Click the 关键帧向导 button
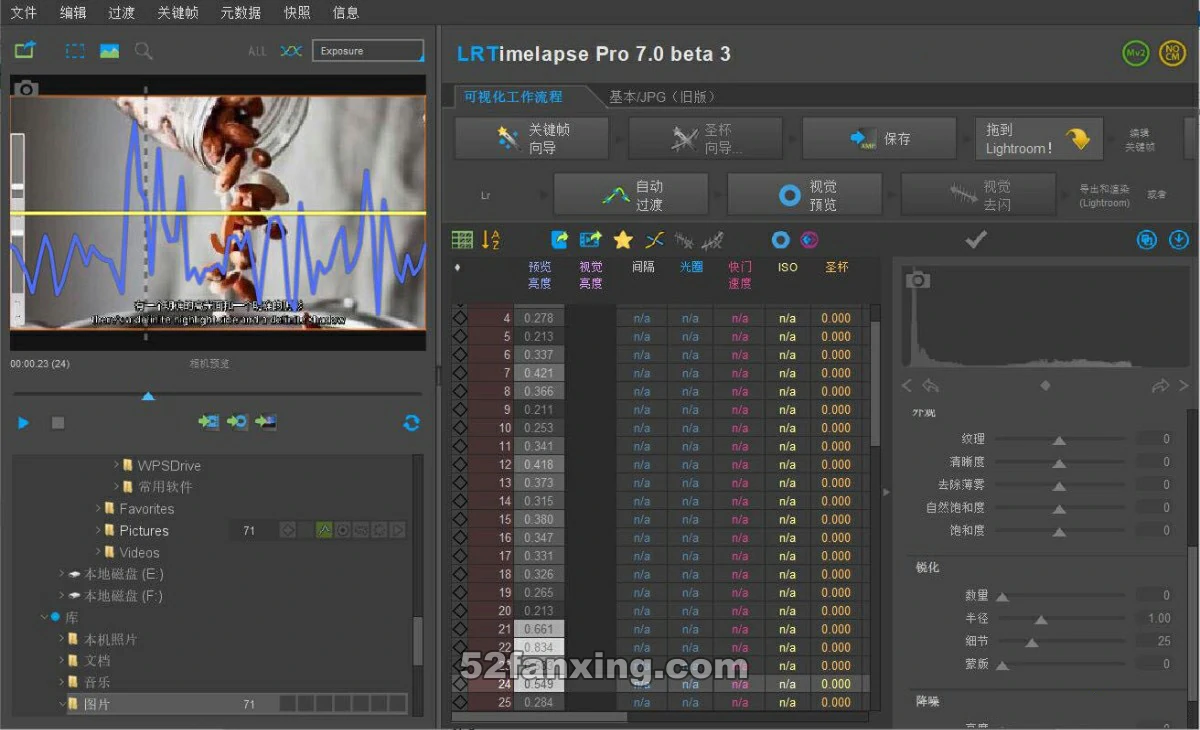This screenshot has height=730, width=1200. point(532,139)
